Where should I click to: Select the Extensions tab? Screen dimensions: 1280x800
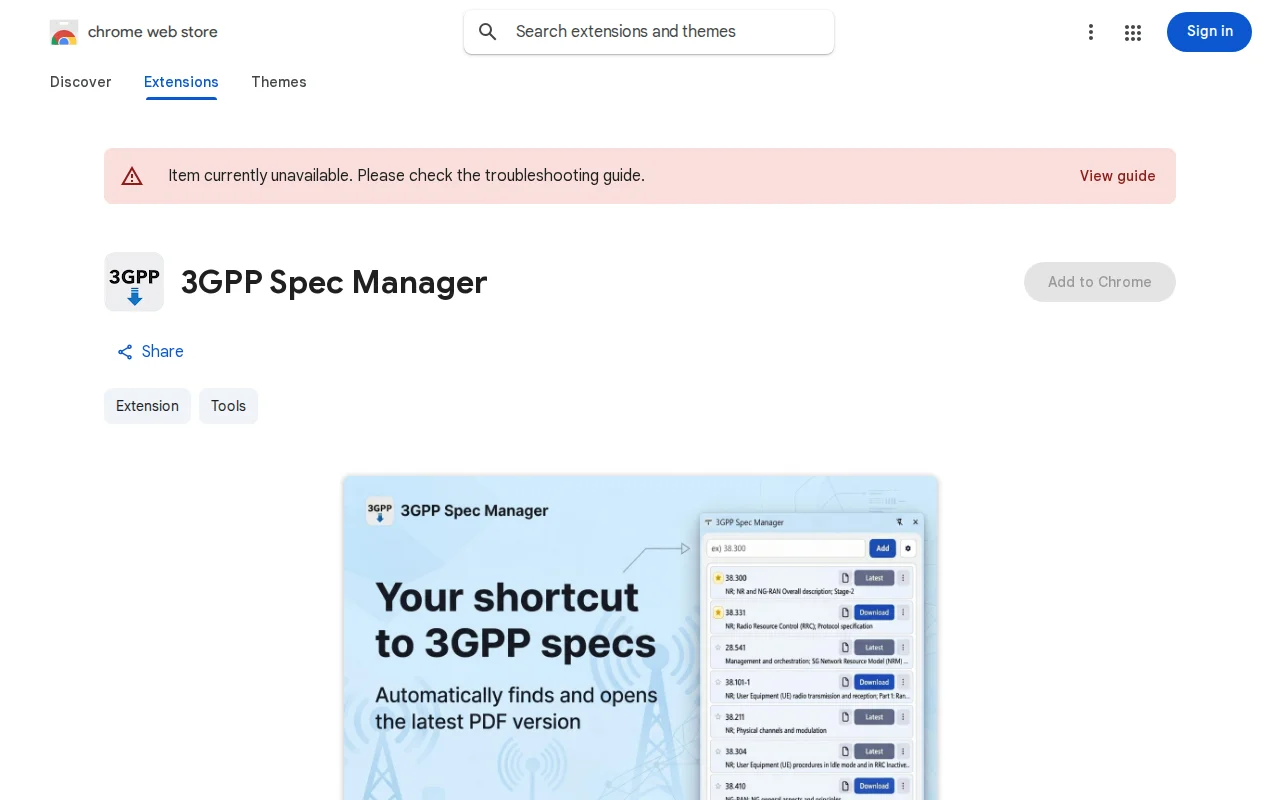click(x=181, y=82)
